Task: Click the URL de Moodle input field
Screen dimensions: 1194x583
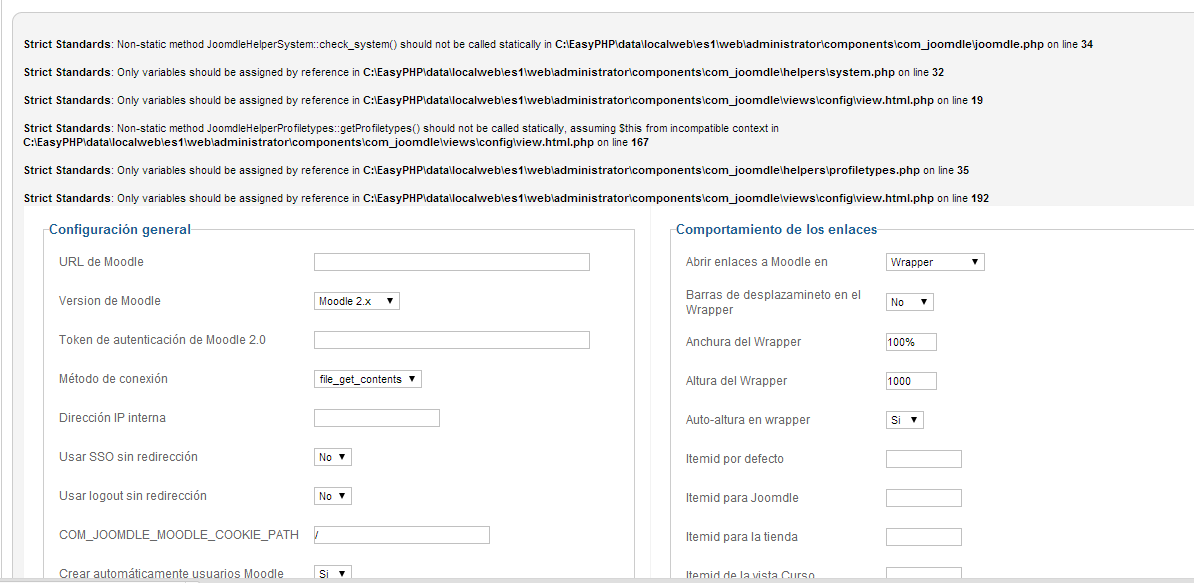Action: [451, 262]
